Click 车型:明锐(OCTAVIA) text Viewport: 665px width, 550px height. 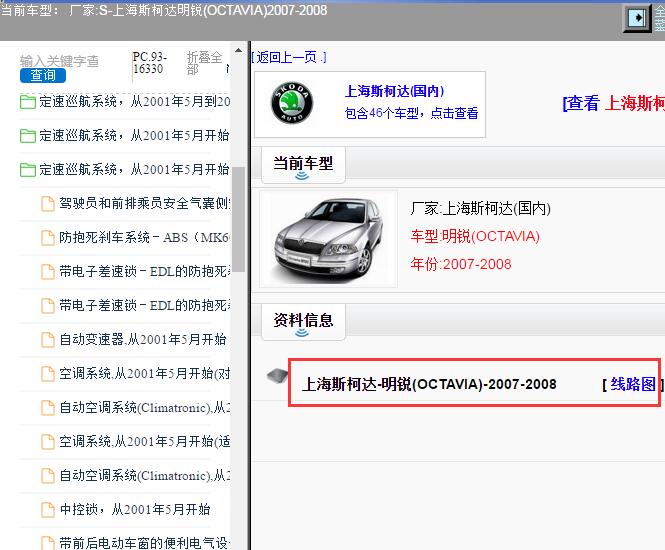pos(475,237)
